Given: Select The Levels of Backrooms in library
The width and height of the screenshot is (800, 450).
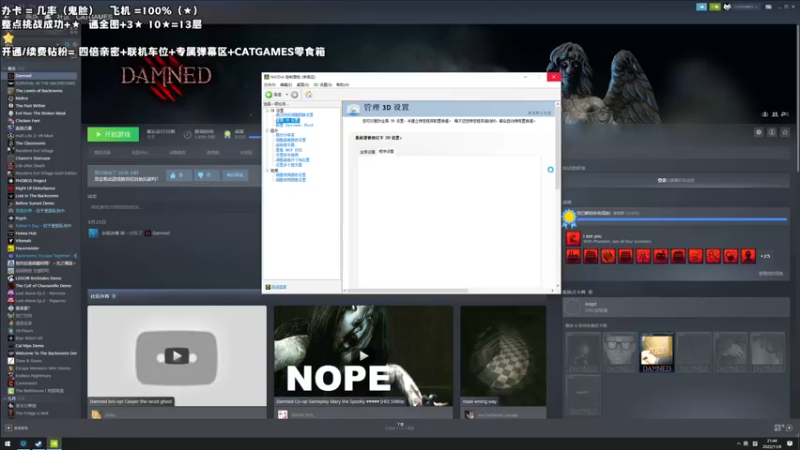Looking at the screenshot, I should (x=39, y=91).
